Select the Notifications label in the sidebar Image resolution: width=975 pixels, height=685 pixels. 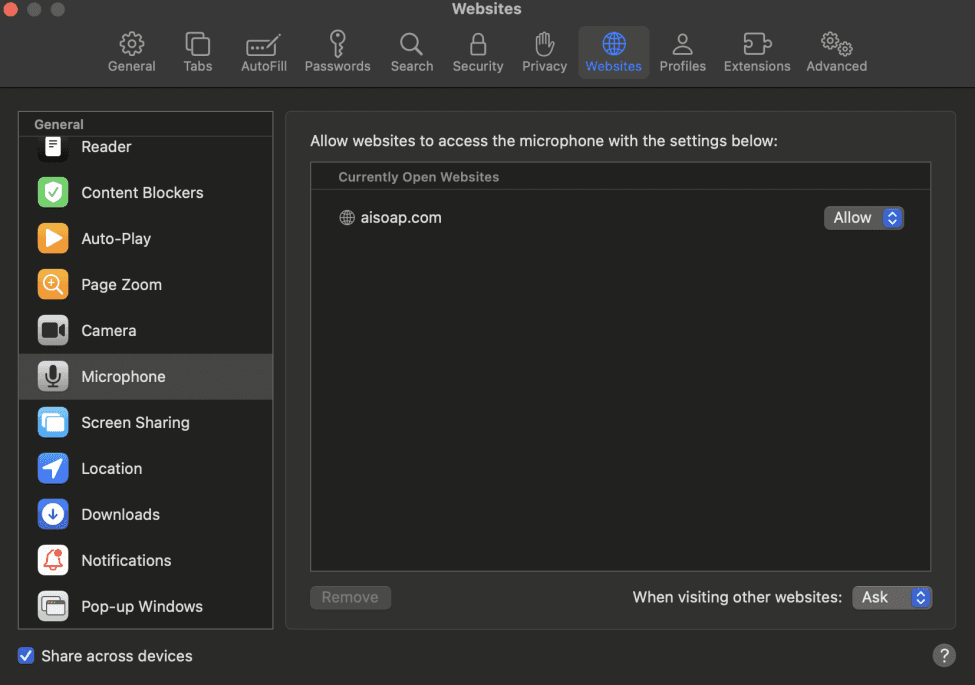pos(126,561)
